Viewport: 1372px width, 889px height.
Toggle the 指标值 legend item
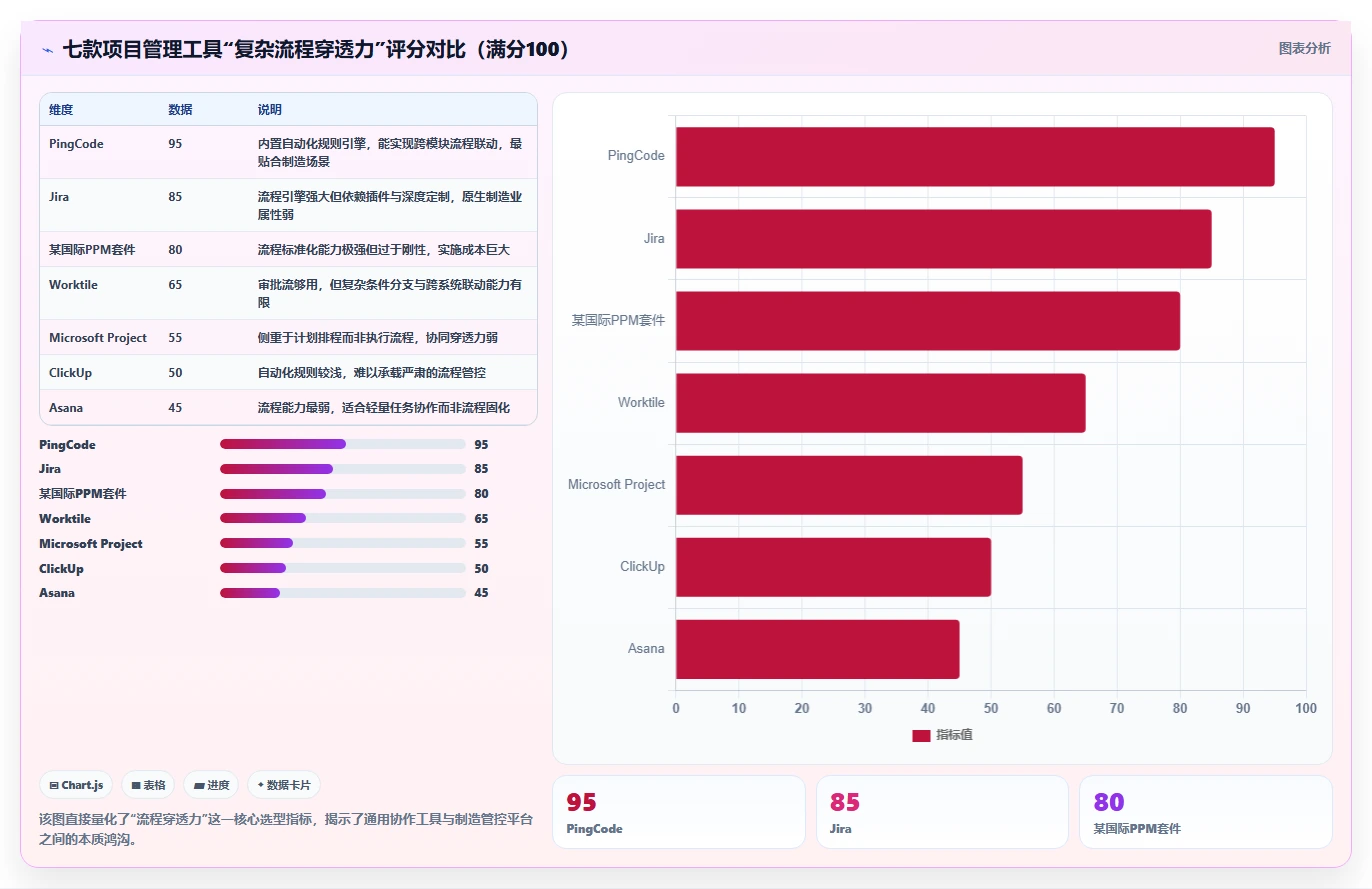(942, 735)
